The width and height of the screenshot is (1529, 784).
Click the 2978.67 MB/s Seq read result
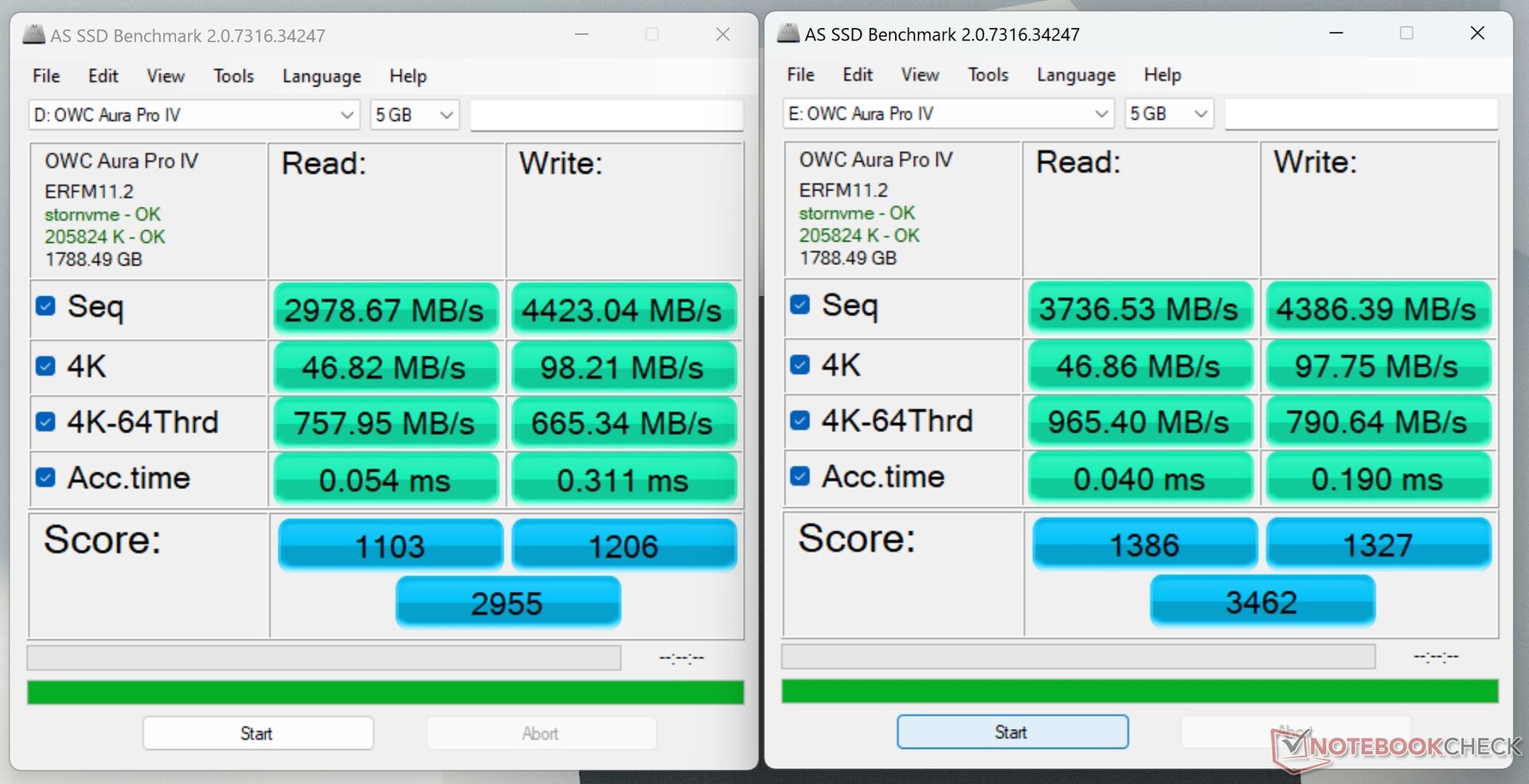pyautogui.click(x=385, y=309)
